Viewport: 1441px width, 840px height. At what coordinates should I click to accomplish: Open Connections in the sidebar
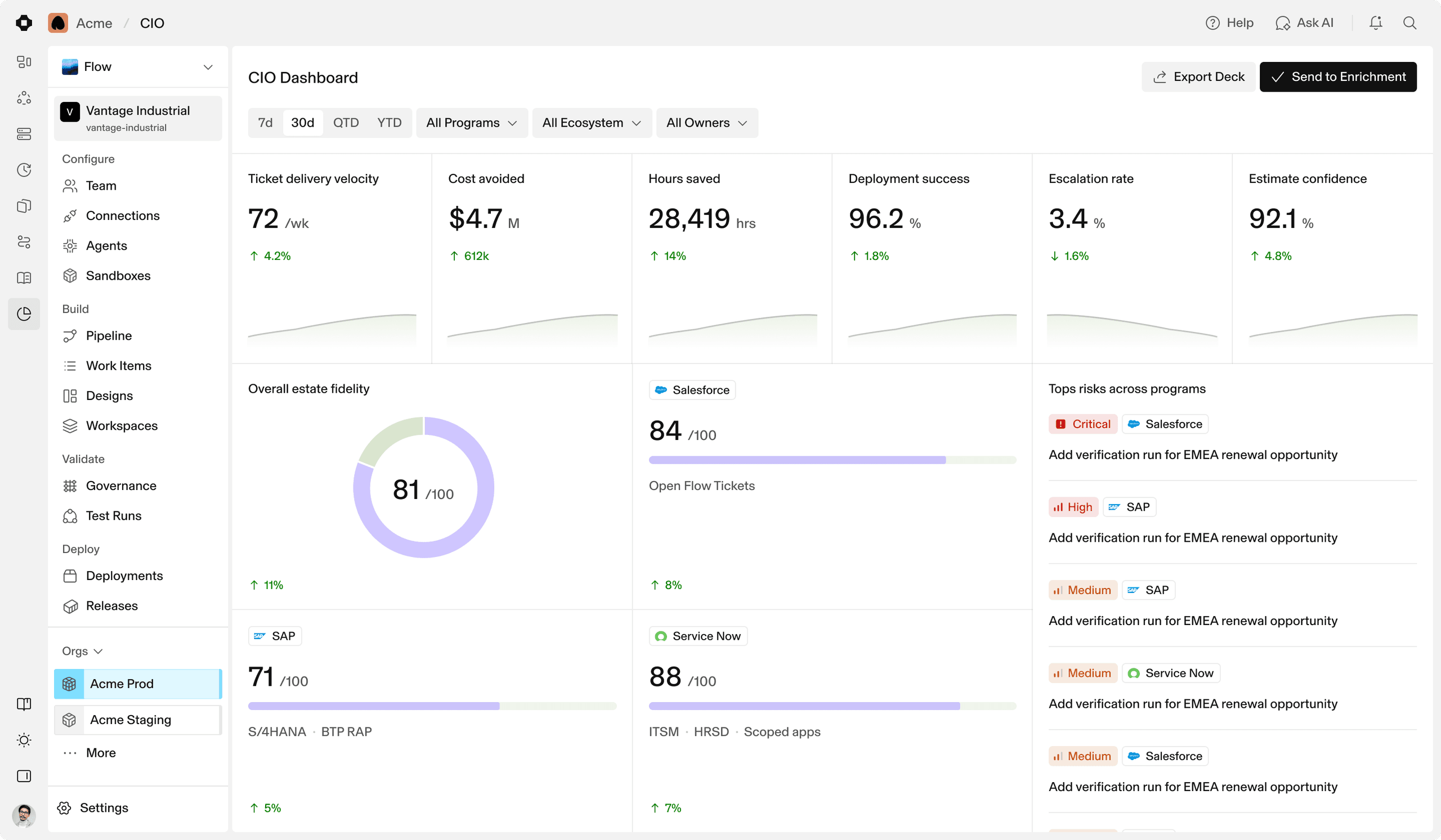tap(138, 215)
